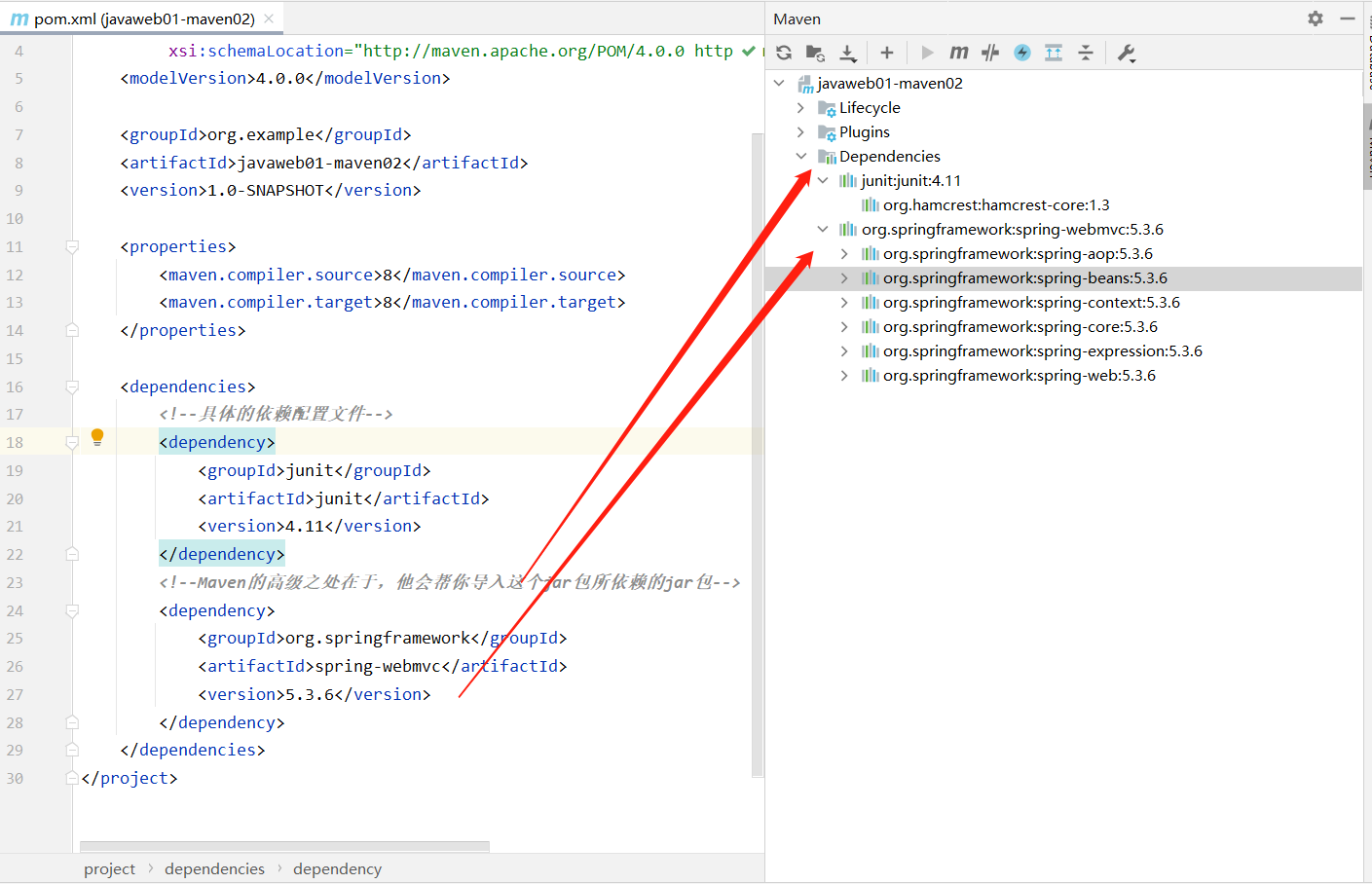Collapse the javaweb01-maven02 project node

click(779, 84)
